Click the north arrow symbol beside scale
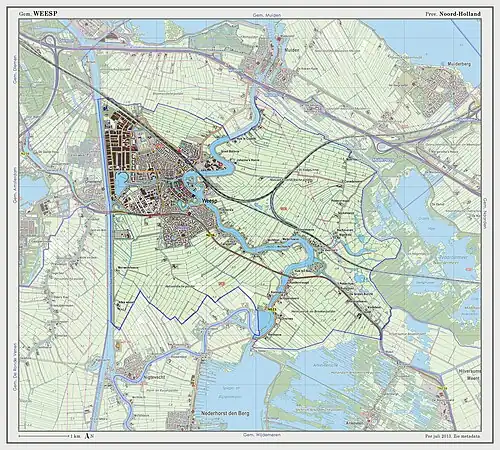 [87, 435]
